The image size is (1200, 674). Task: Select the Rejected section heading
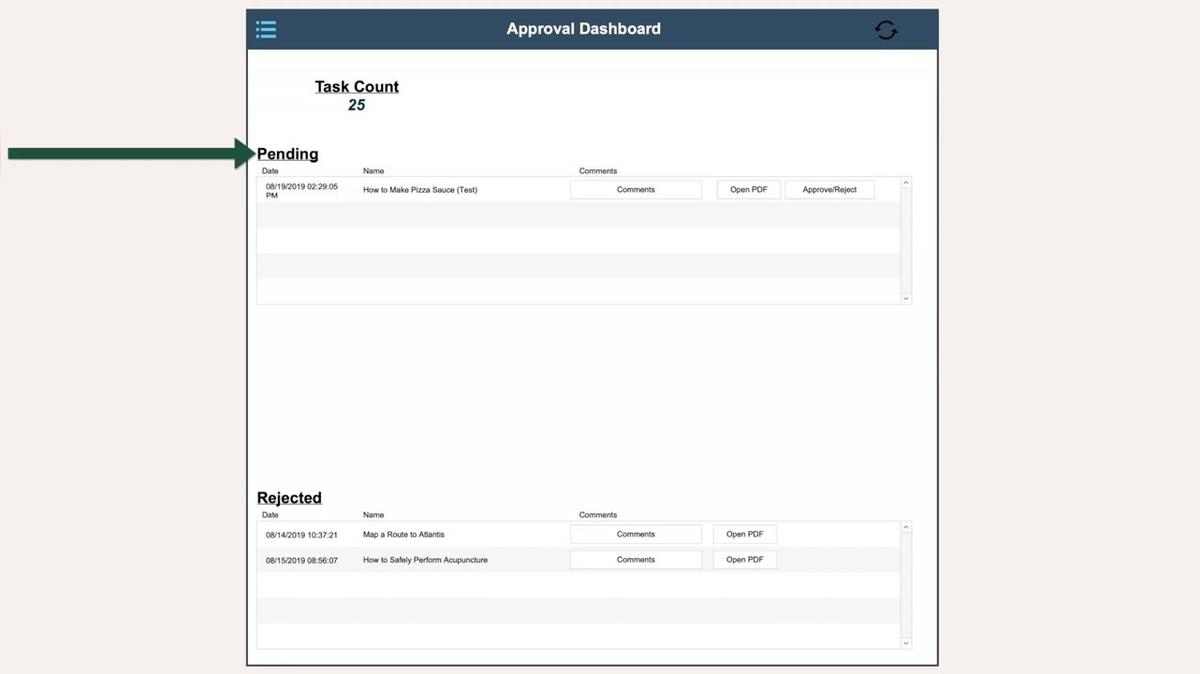[x=289, y=497]
